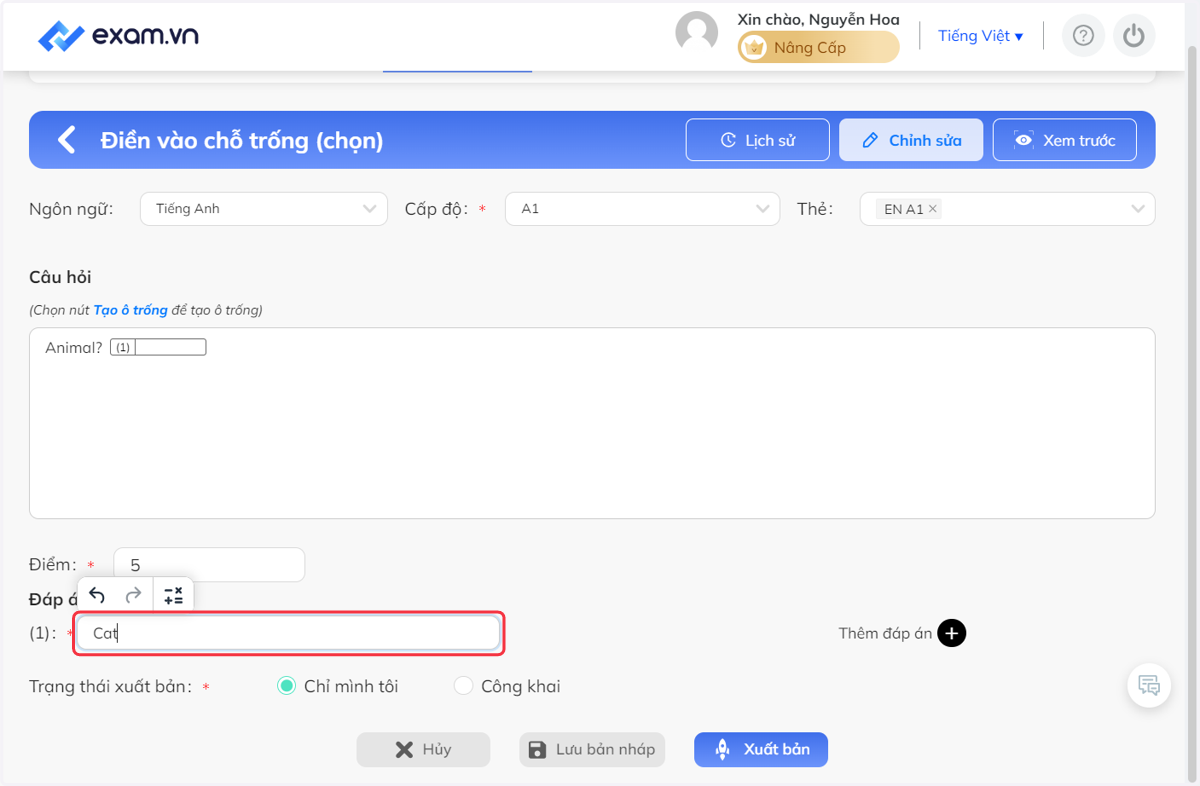1200x786 pixels.
Task: Click the greeting Xin chào, Nguyễn Hoa
Action: tap(818, 19)
